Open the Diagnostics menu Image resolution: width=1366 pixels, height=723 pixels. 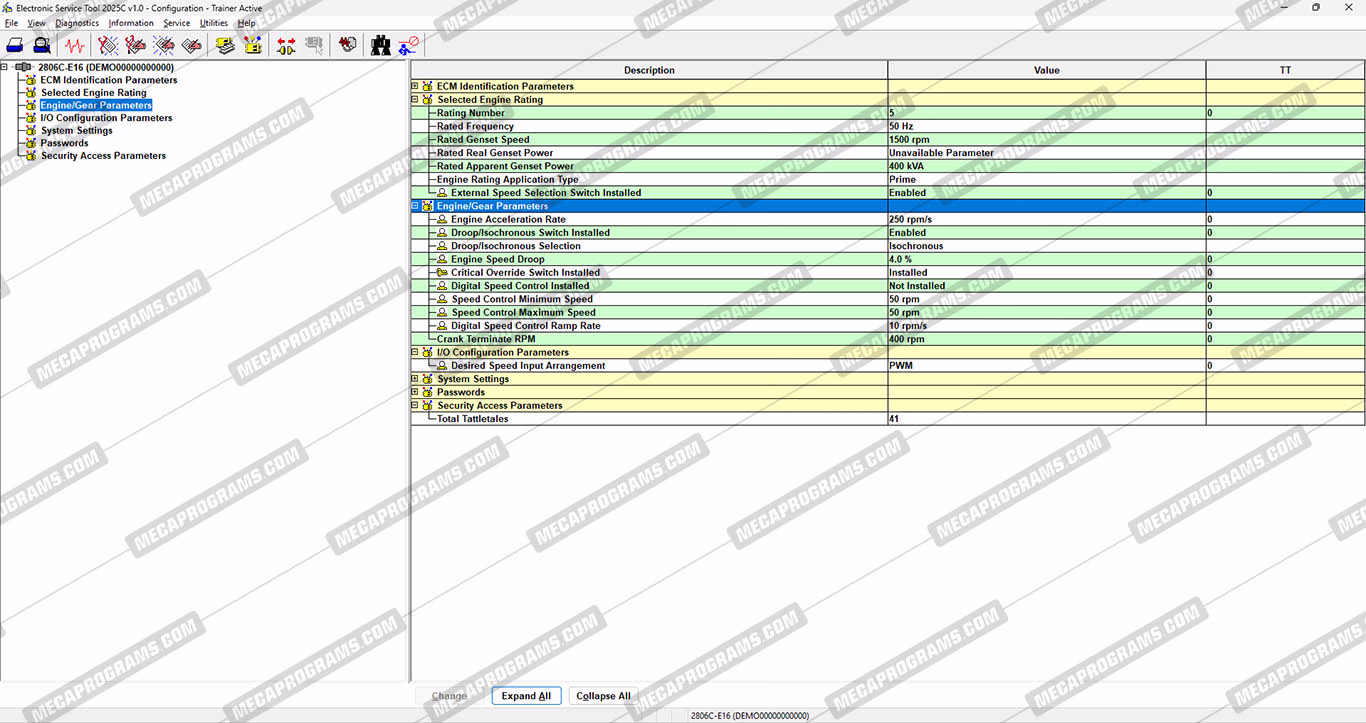tap(77, 23)
